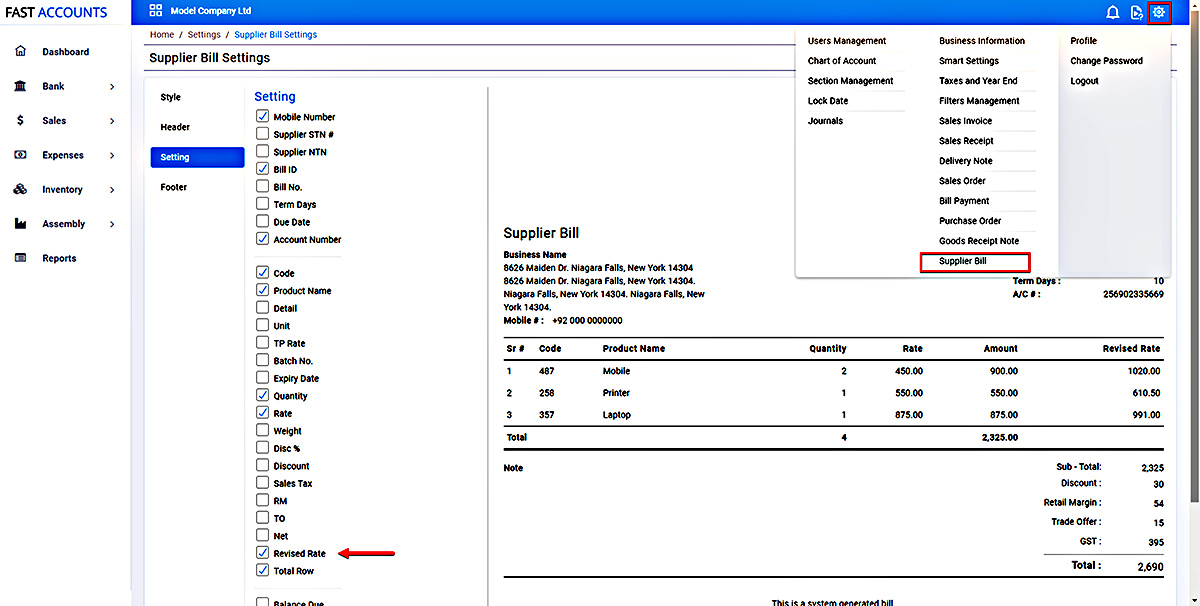Click the Mobile product name cell
Viewport: 1200px width, 606px height.
point(616,371)
